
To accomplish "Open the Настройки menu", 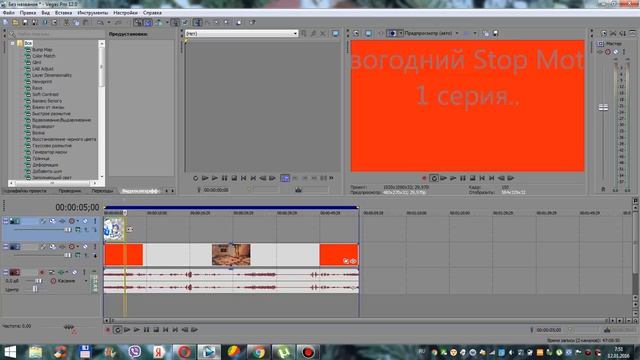I will click(125, 13).
